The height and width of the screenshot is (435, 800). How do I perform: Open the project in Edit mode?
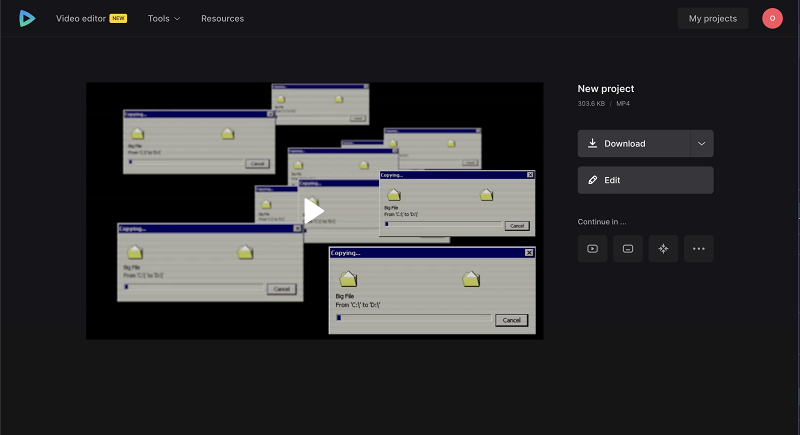click(645, 180)
